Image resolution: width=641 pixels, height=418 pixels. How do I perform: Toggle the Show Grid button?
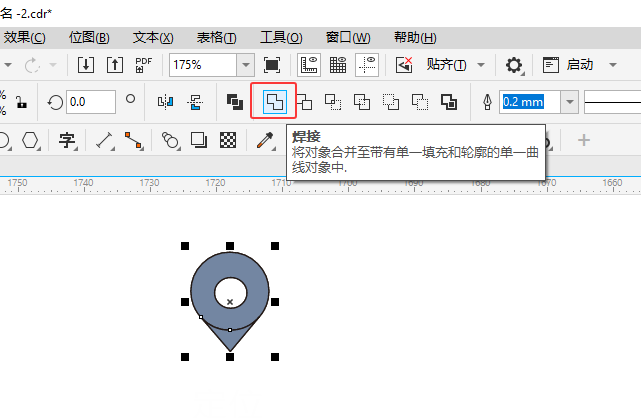338,65
